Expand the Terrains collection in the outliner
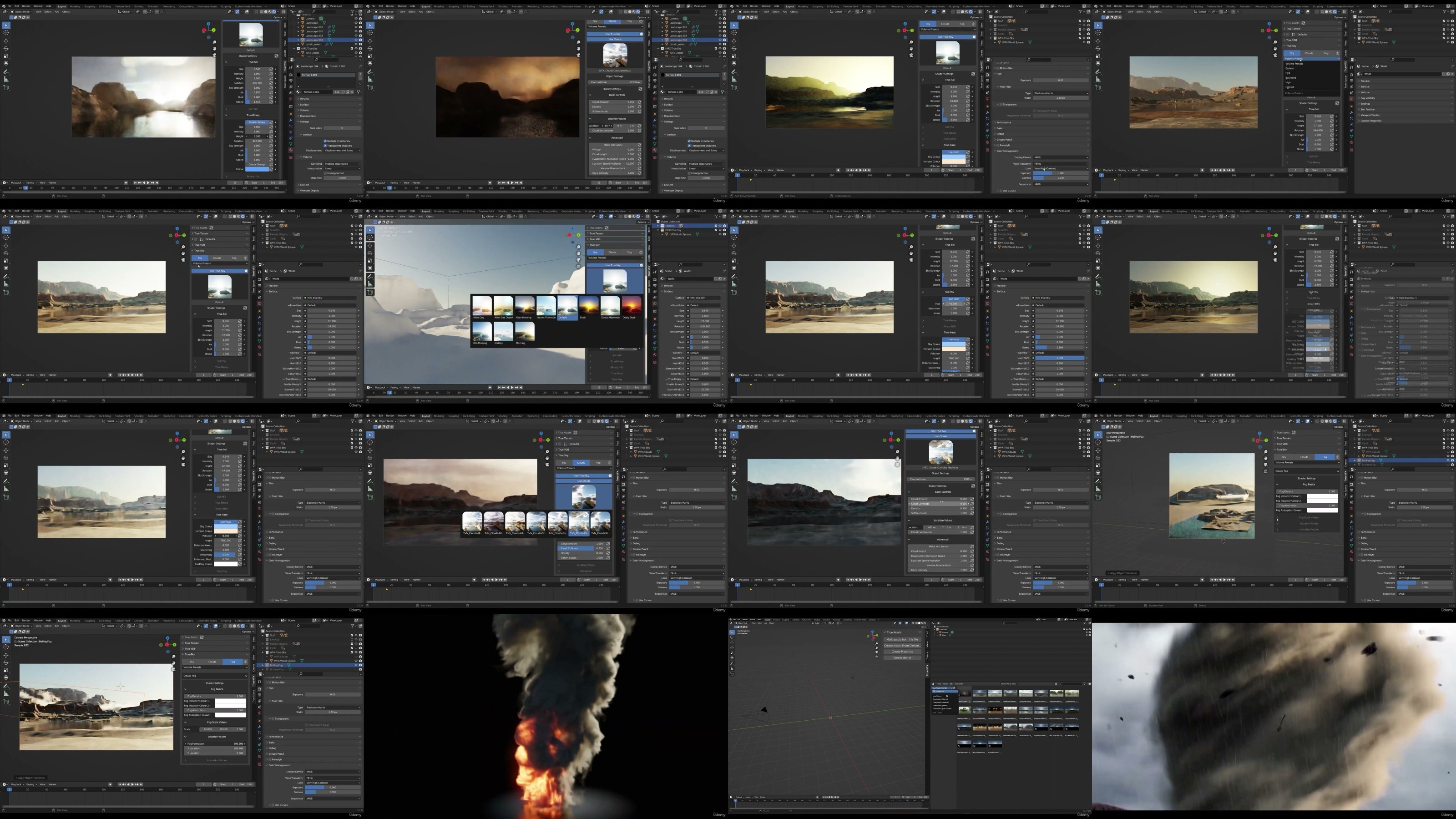The height and width of the screenshot is (819, 1456). tap(658, 226)
